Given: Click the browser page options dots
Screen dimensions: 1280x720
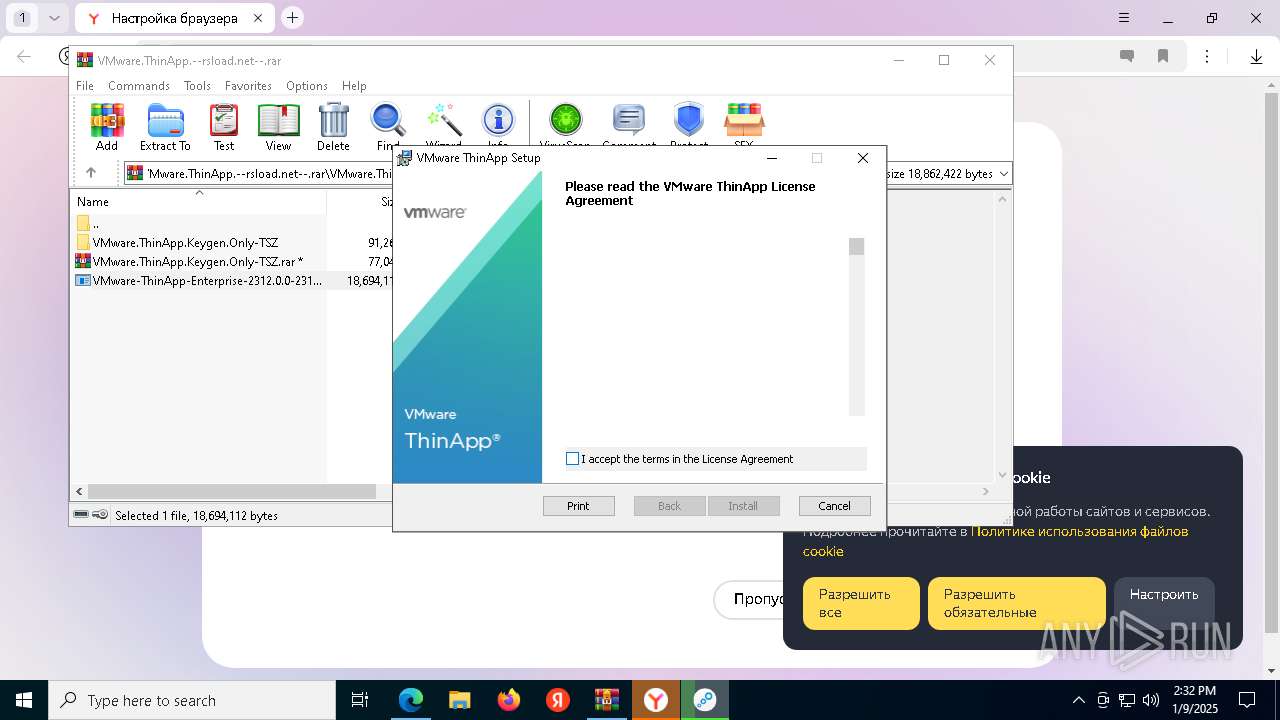Looking at the screenshot, I should [1207, 57].
